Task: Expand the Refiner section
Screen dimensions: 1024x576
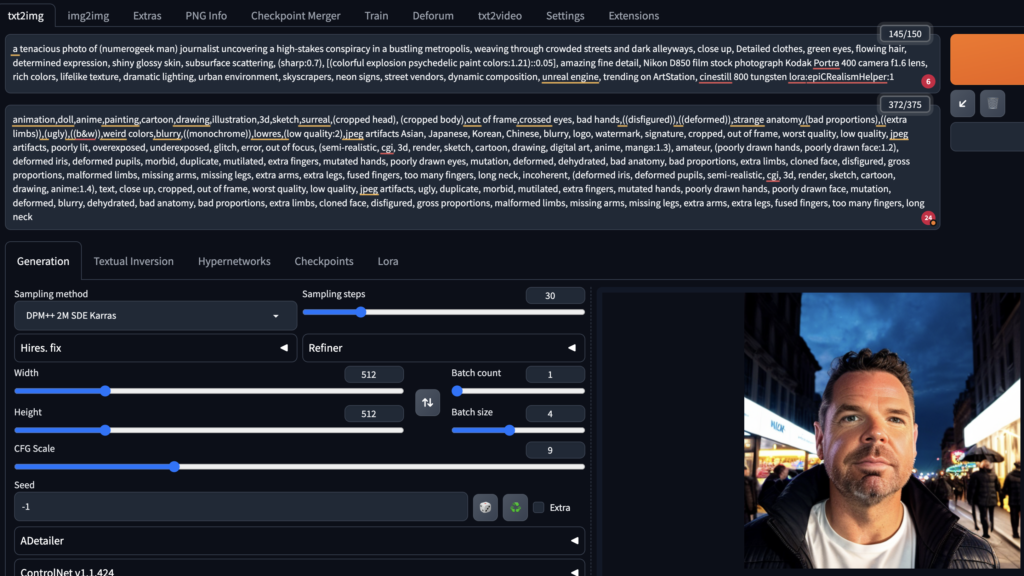Action: 443,348
